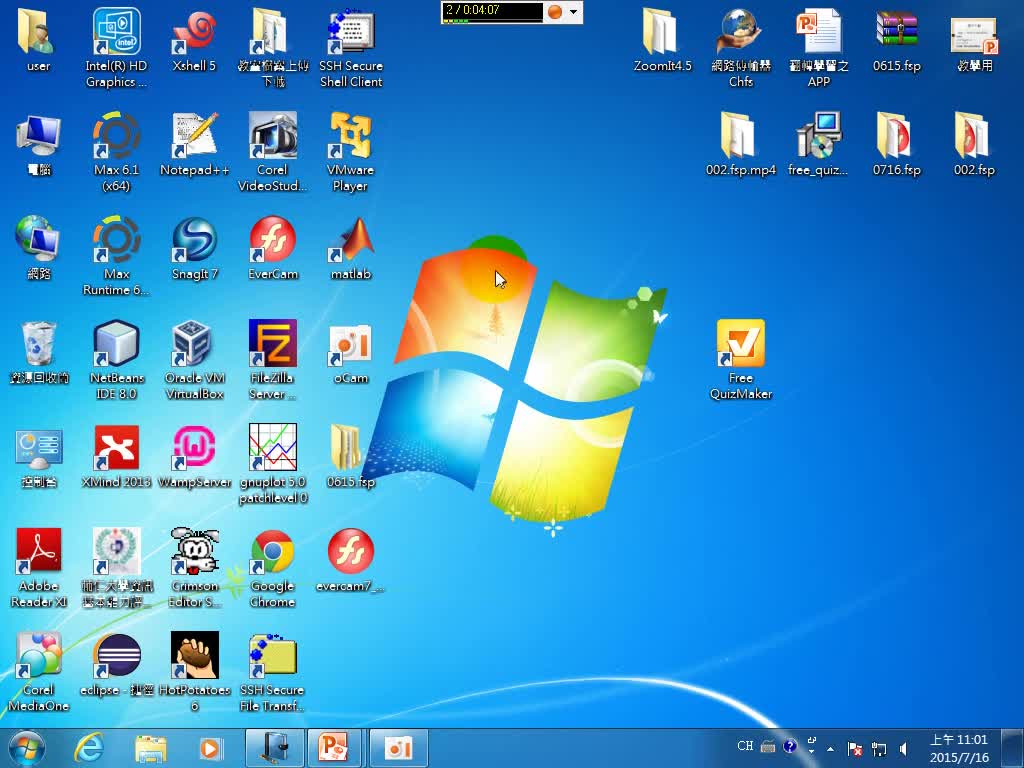Open the Action Center flag icon
This screenshot has width=1024, height=768.
(x=854, y=748)
